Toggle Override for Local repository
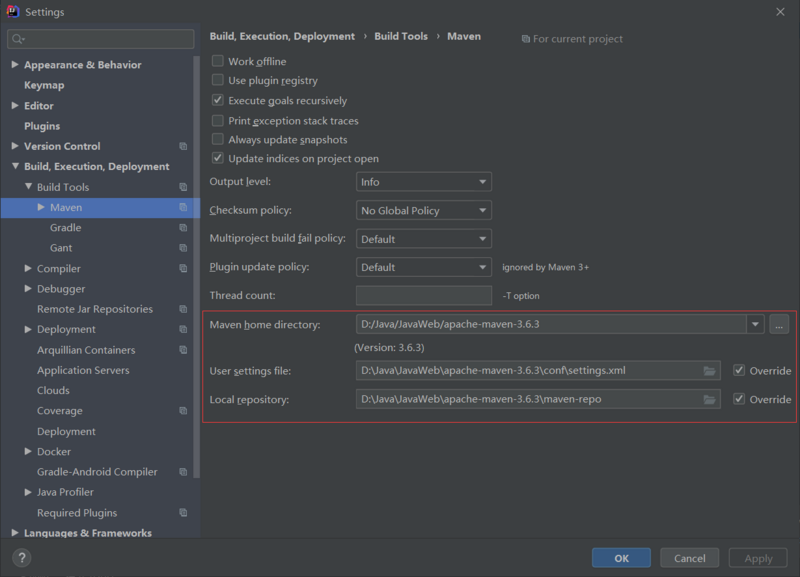Screen dimensions: 800x577 739,399
